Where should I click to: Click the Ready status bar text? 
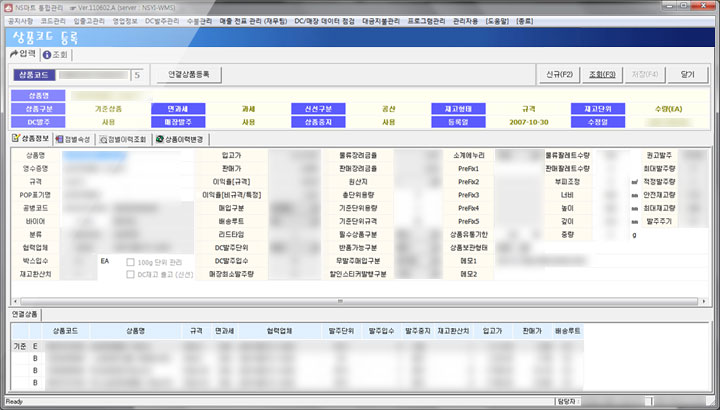coord(14,402)
